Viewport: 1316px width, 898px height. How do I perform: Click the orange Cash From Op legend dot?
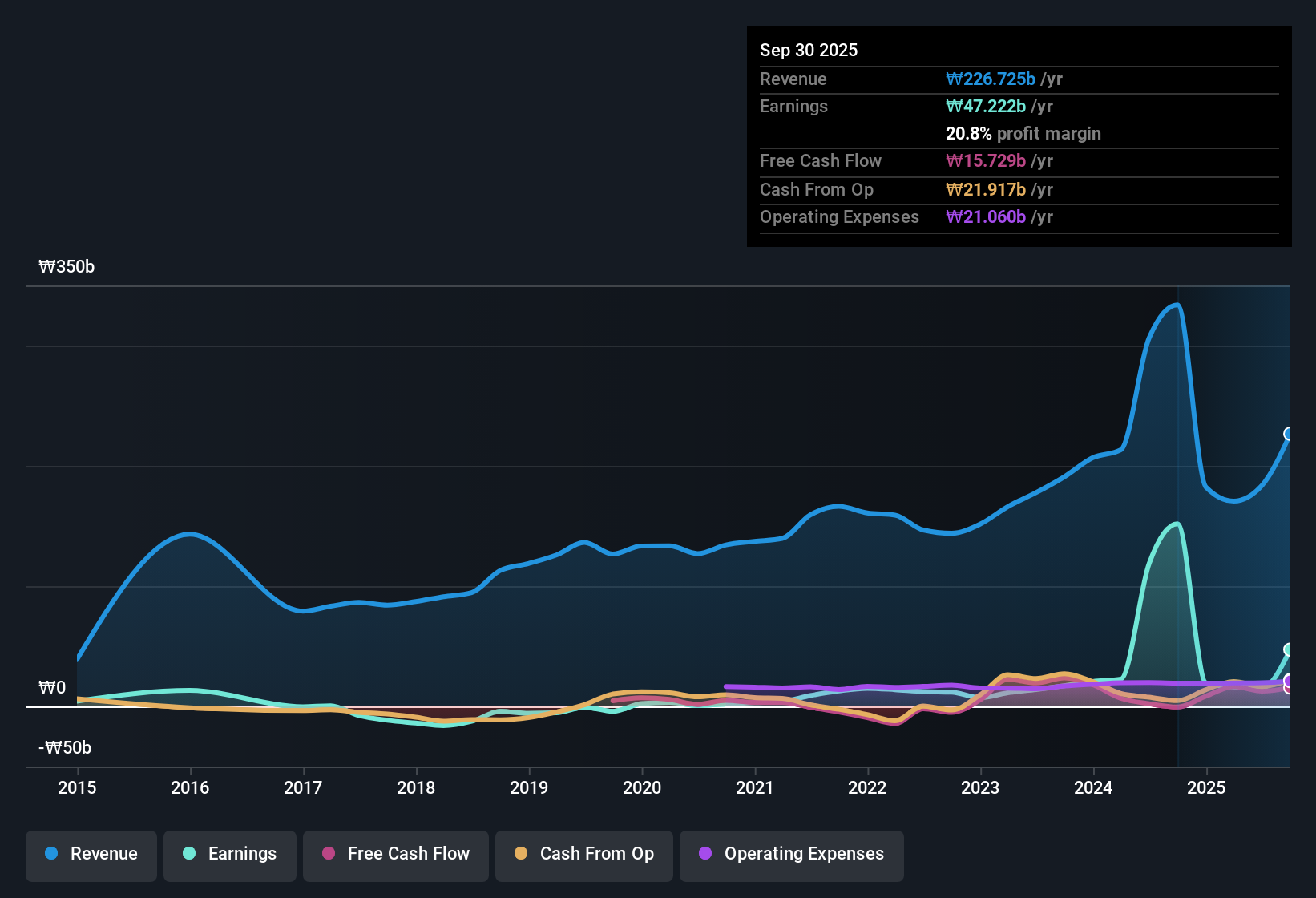(x=521, y=854)
